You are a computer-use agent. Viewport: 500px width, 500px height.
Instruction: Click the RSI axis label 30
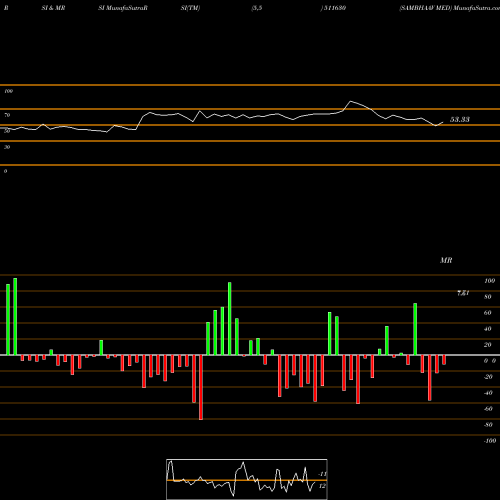[x=7, y=147]
